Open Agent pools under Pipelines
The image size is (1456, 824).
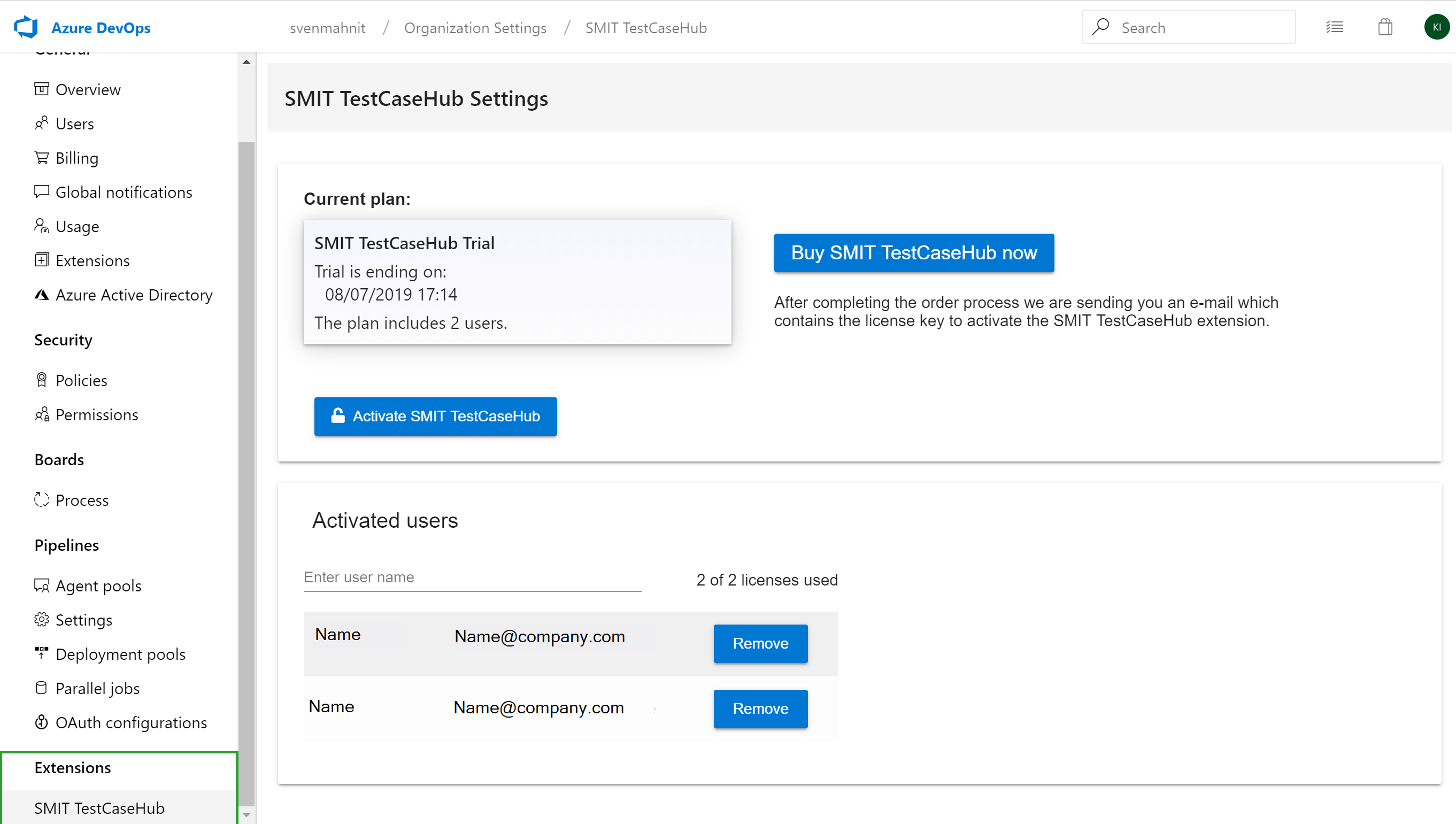point(98,585)
